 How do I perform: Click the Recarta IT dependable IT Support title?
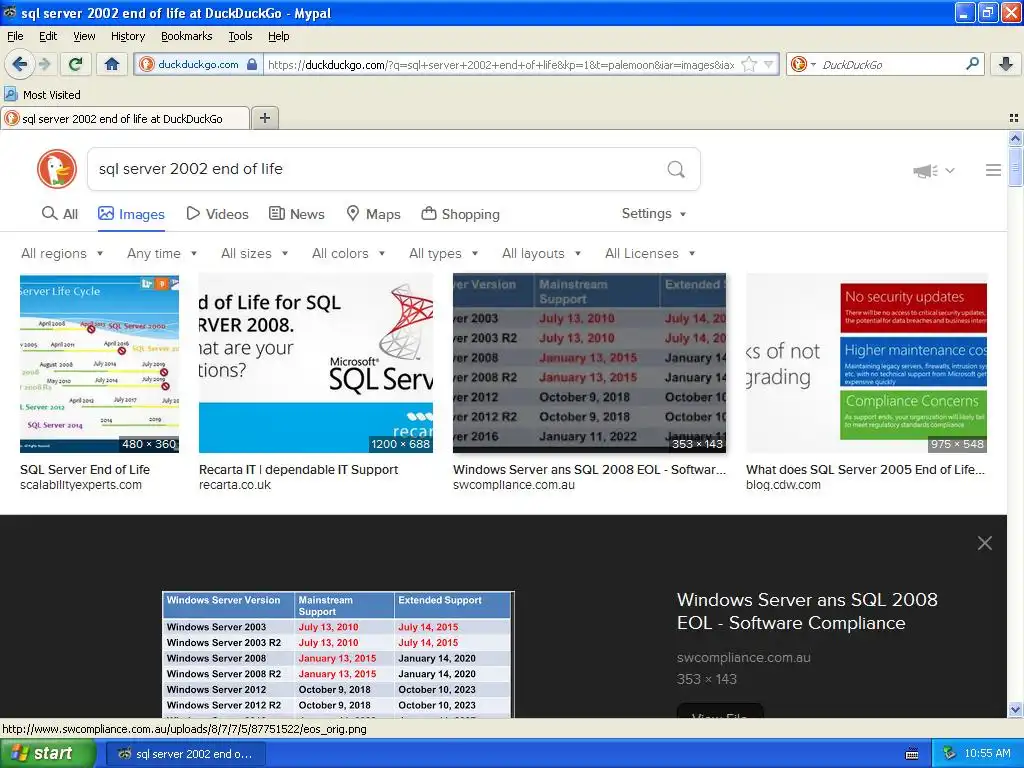pos(298,470)
